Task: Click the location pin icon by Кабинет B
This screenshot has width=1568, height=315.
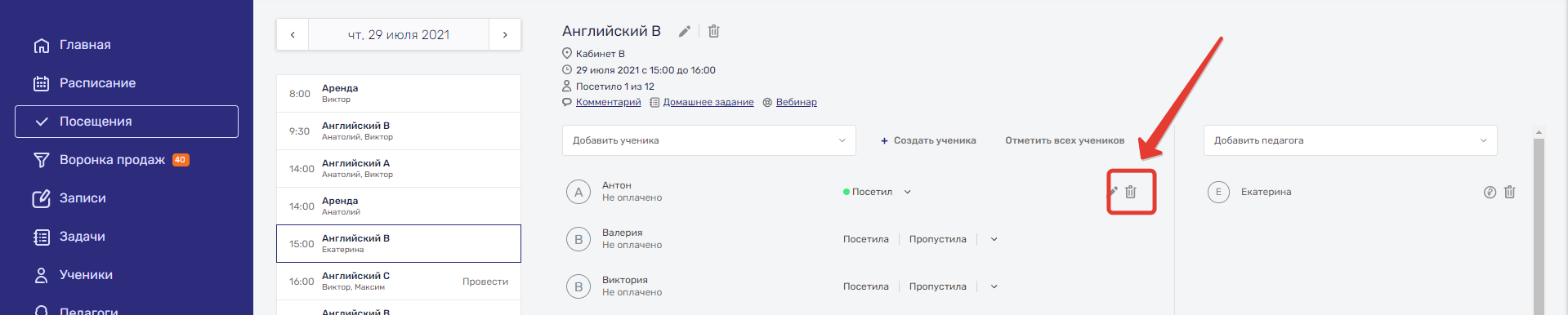Action: click(567, 54)
